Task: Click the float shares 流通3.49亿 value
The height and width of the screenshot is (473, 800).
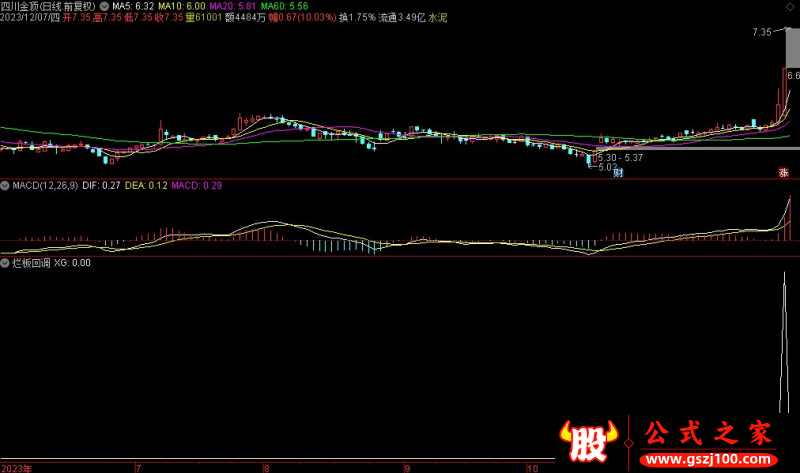Action: click(402, 17)
